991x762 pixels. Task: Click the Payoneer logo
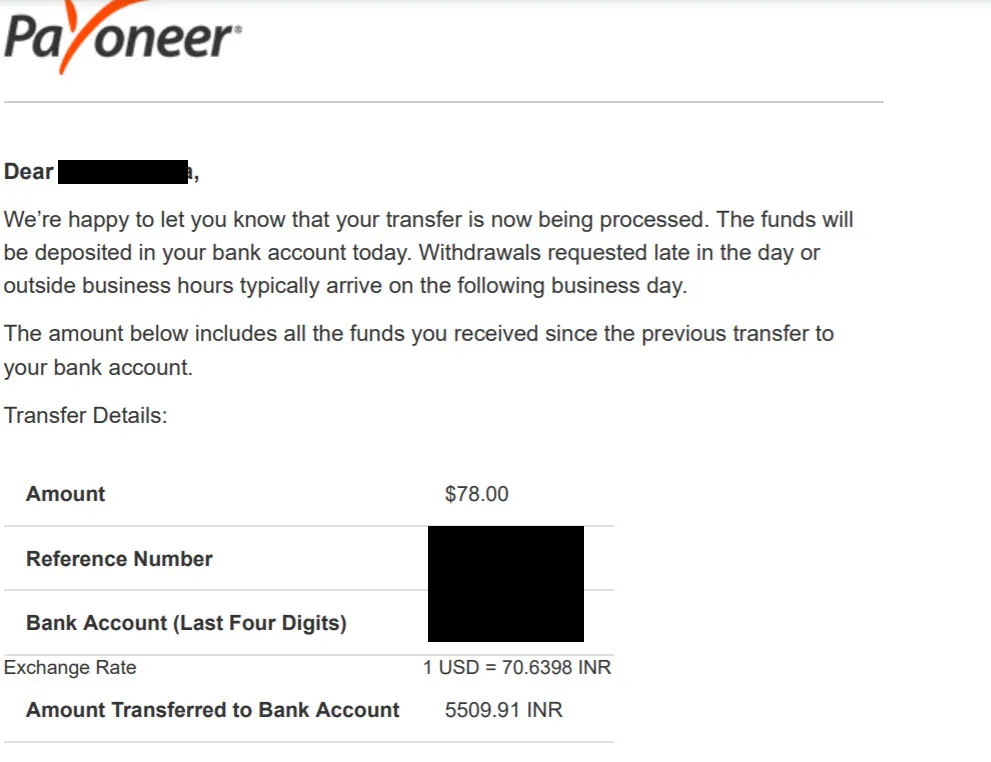123,37
